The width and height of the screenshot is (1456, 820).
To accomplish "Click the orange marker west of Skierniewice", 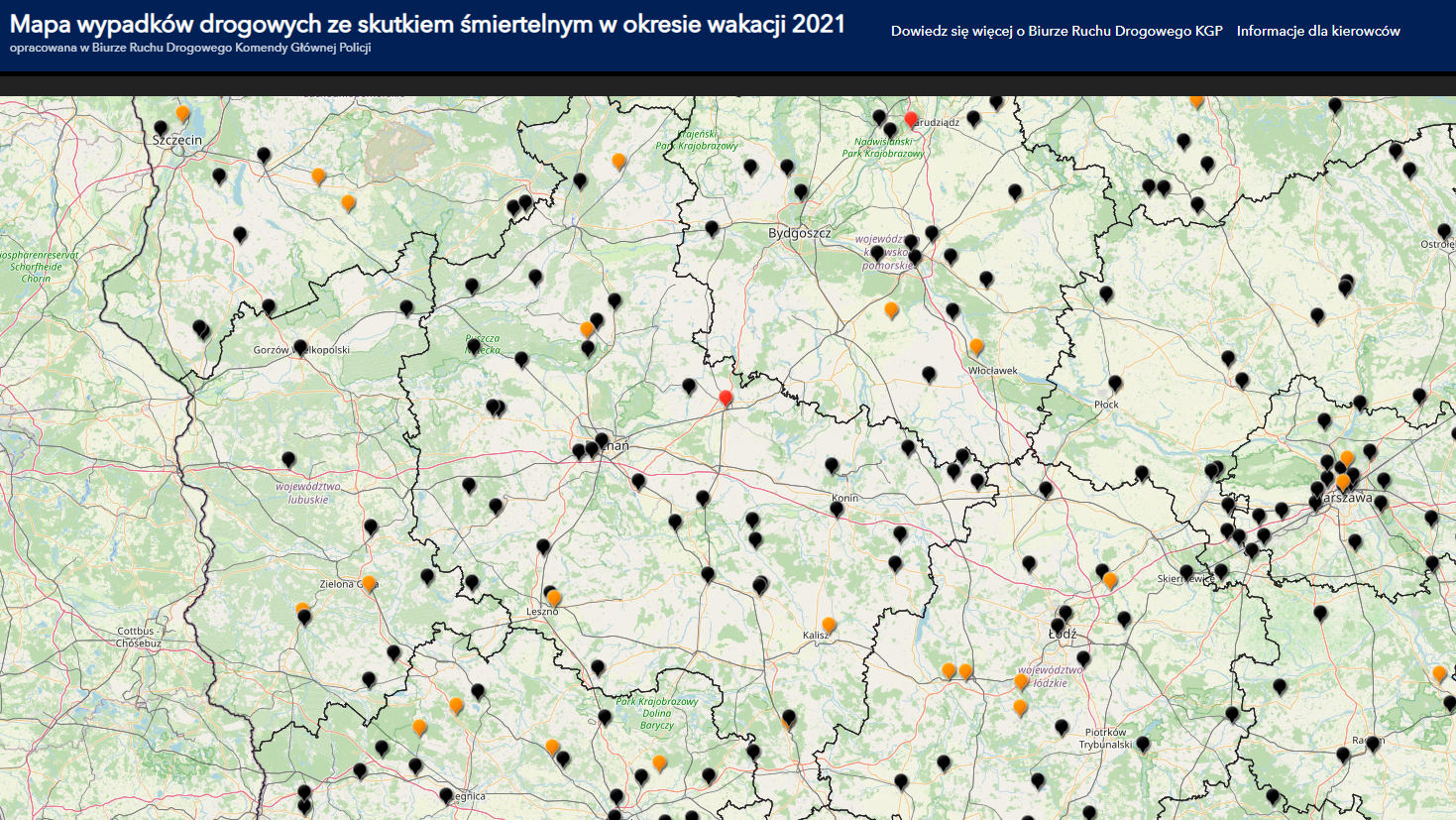I will pos(1110,580).
